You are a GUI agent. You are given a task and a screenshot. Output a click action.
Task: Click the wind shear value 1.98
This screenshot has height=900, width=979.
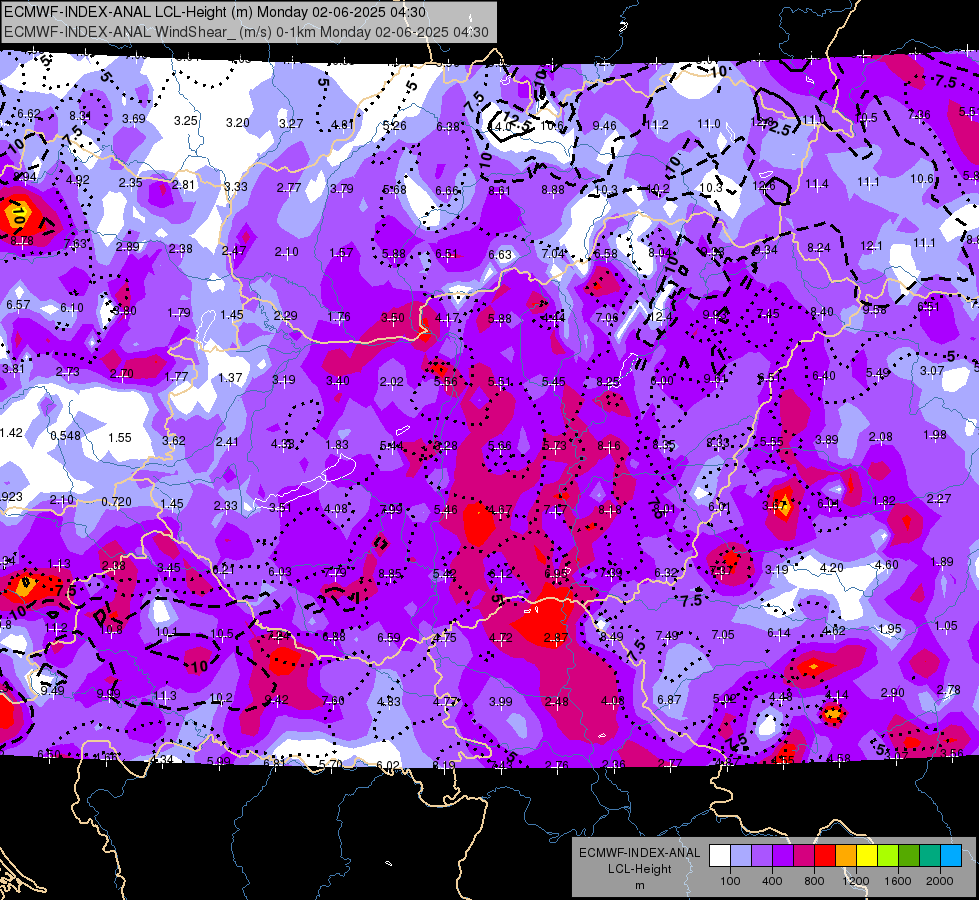coord(935,434)
